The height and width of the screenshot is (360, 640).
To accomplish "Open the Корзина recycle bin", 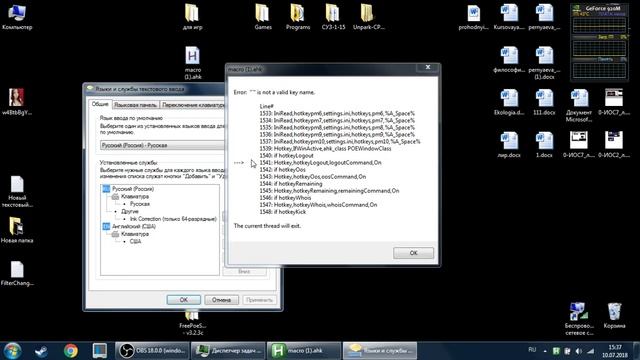I will [614, 315].
